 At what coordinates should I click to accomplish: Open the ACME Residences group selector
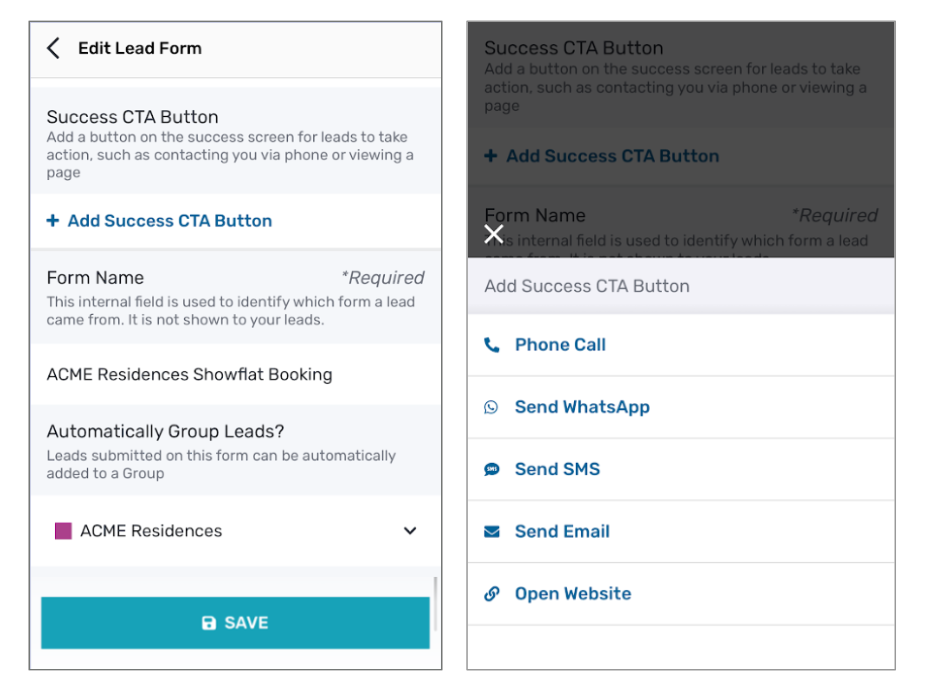point(235,531)
